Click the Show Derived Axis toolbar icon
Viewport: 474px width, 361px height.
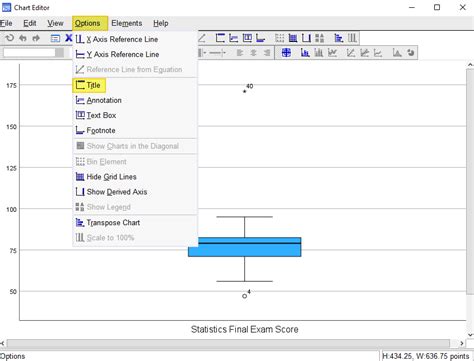pos(306,38)
